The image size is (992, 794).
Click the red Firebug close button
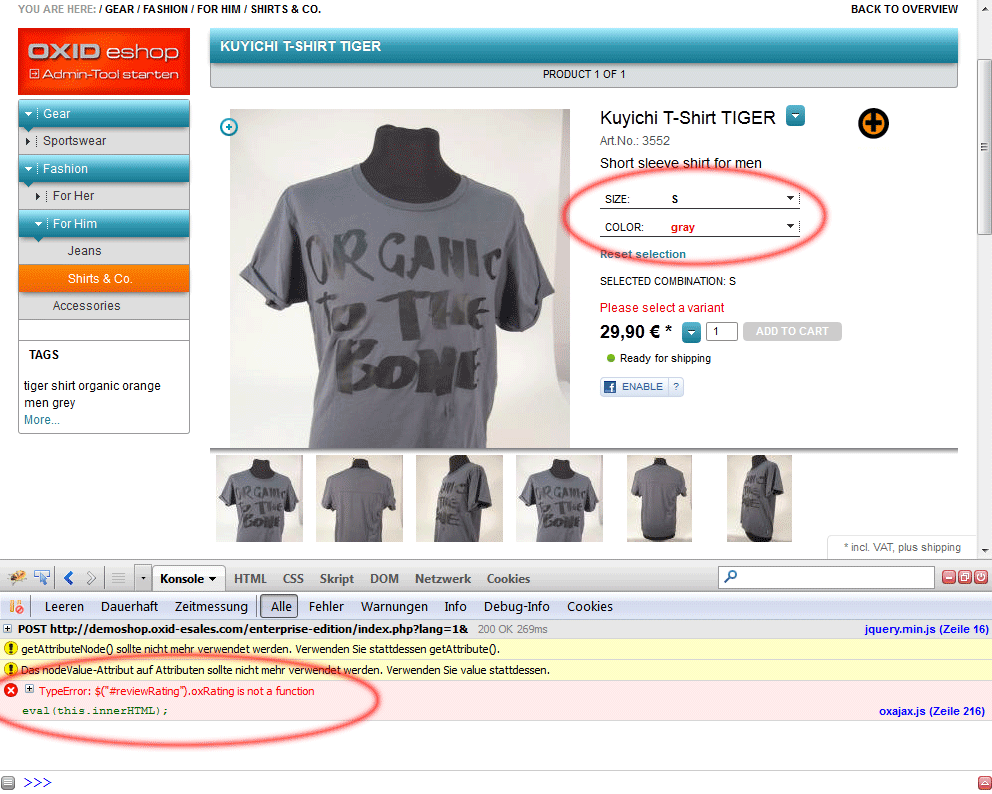pos(981,577)
